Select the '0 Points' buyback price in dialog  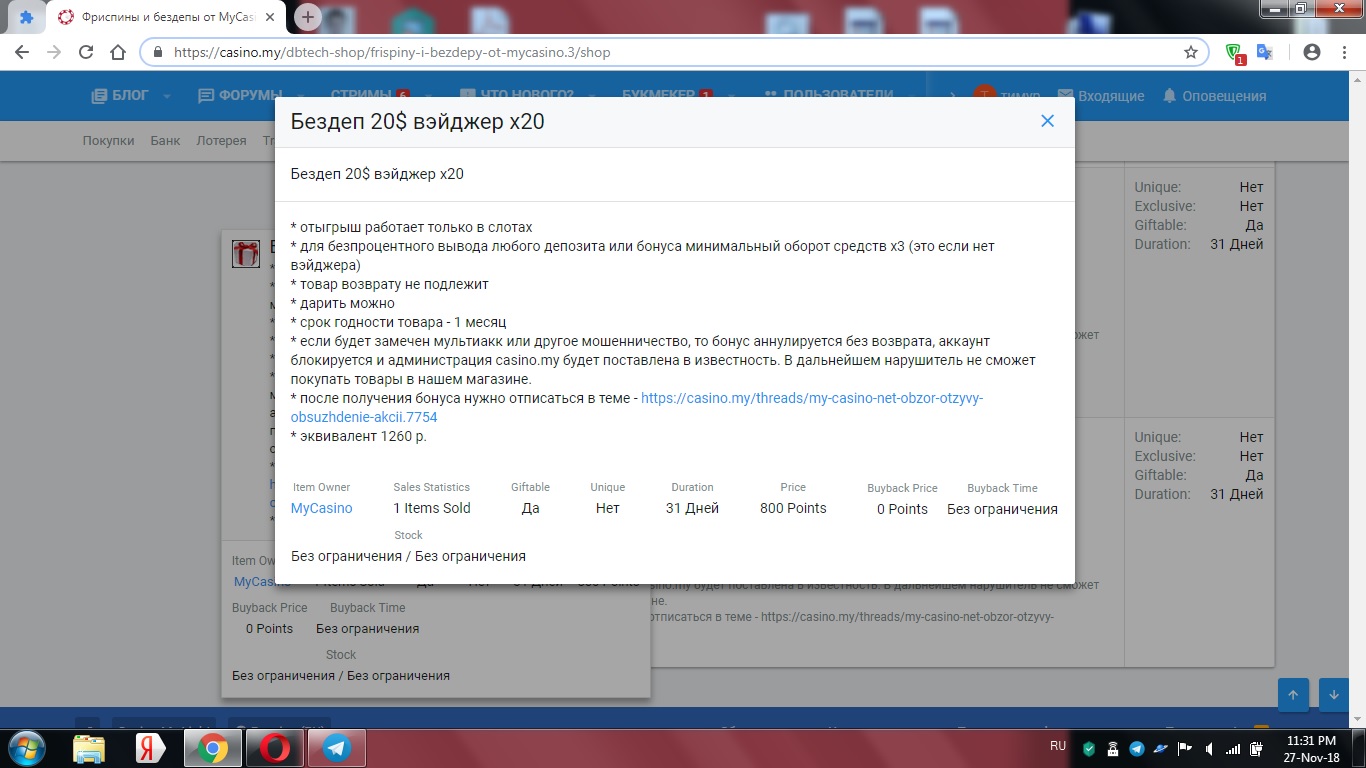click(x=902, y=509)
